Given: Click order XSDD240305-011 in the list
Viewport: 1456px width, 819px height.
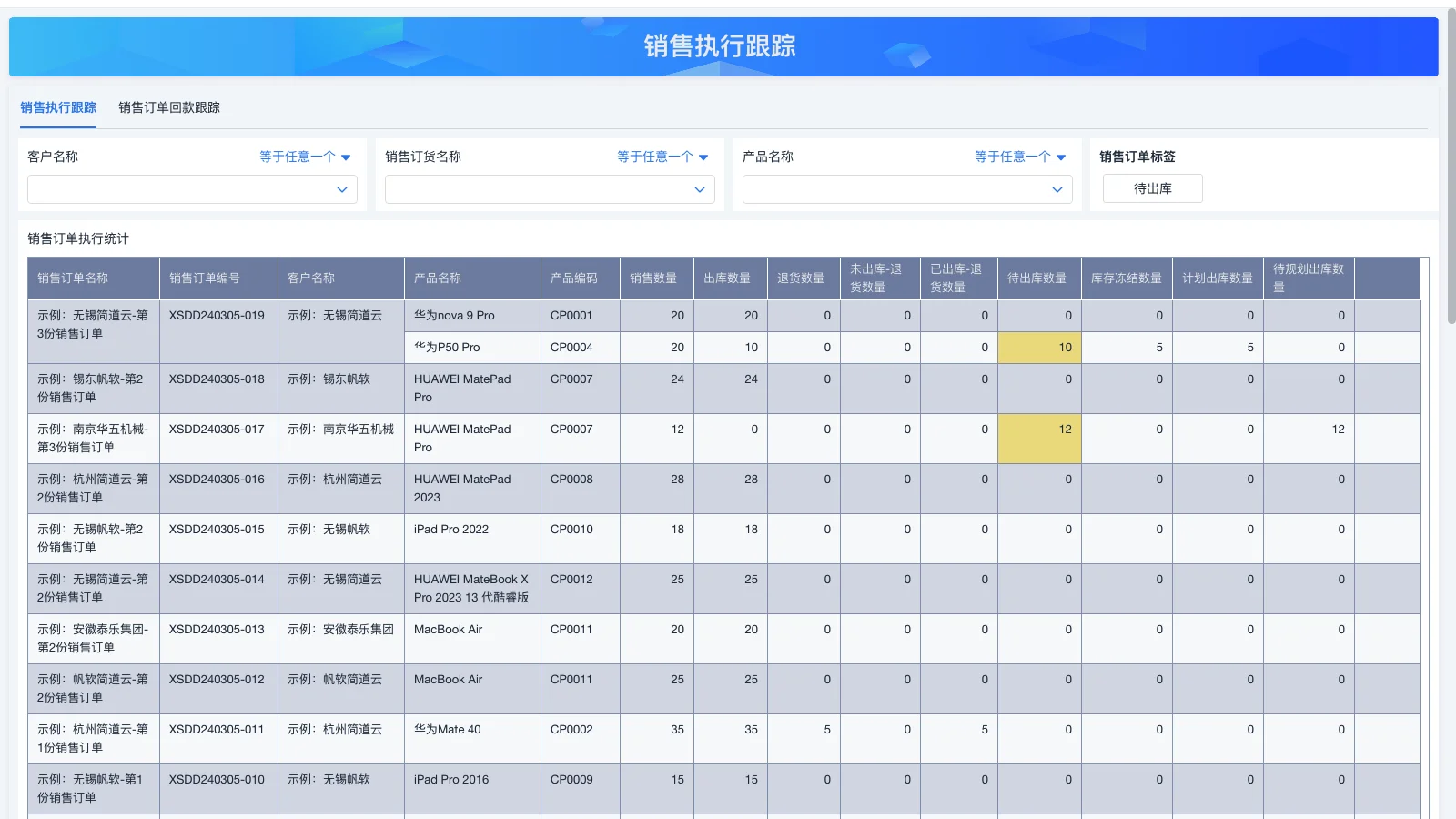Looking at the screenshot, I should (x=216, y=729).
